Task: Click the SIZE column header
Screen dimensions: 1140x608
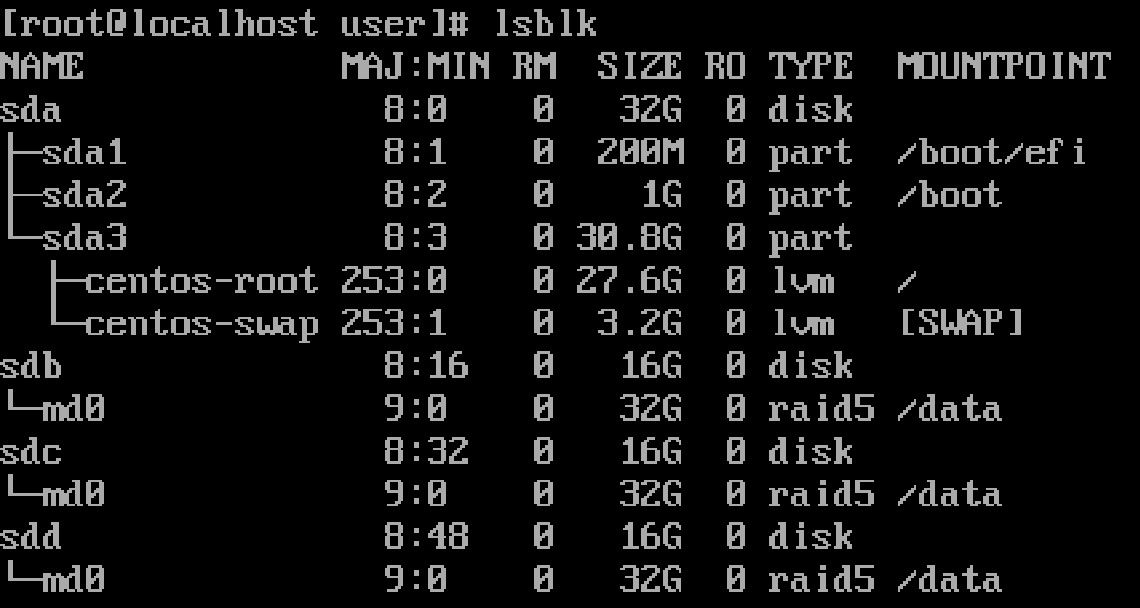Action: coord(639,67)
